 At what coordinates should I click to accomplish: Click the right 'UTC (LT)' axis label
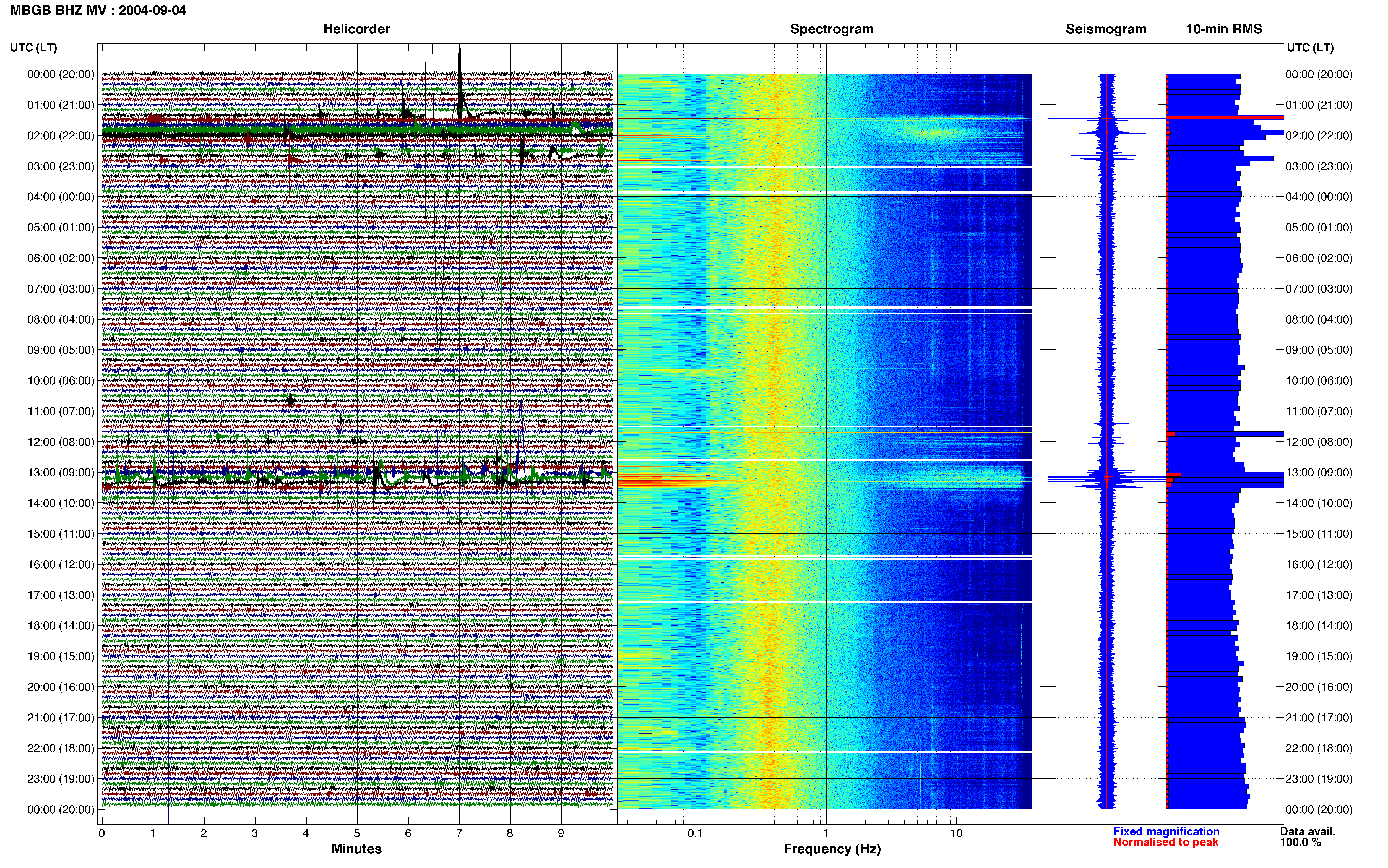coord(1311,48)
